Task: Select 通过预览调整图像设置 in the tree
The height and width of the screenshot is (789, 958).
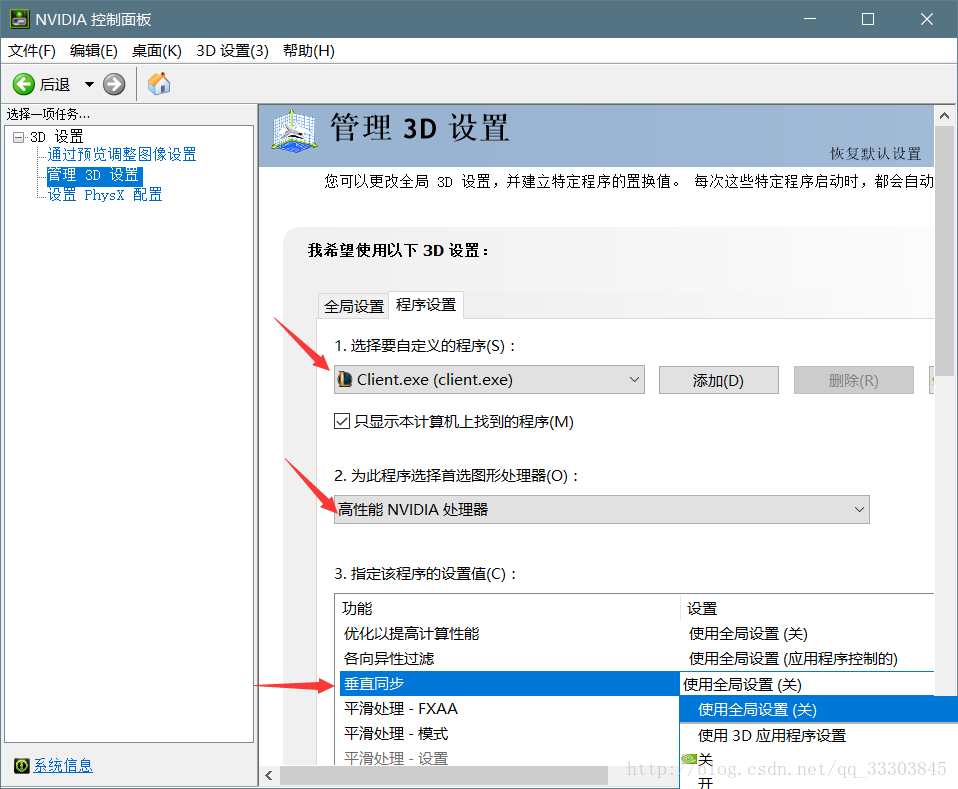Action: pos(122,154)
